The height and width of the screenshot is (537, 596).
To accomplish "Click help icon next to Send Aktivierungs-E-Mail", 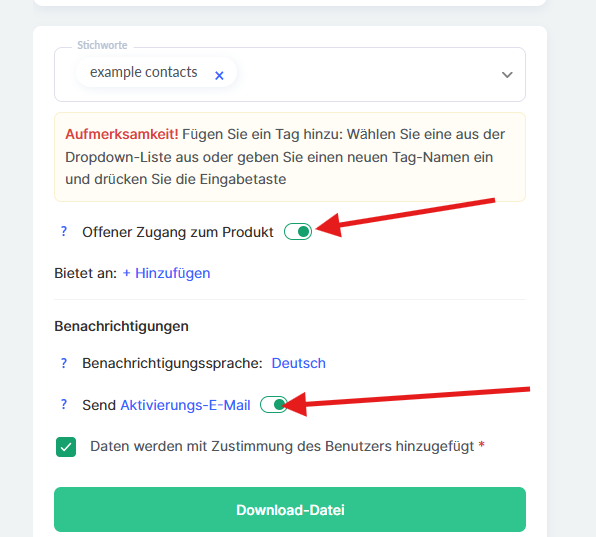I will coord(64,404).
